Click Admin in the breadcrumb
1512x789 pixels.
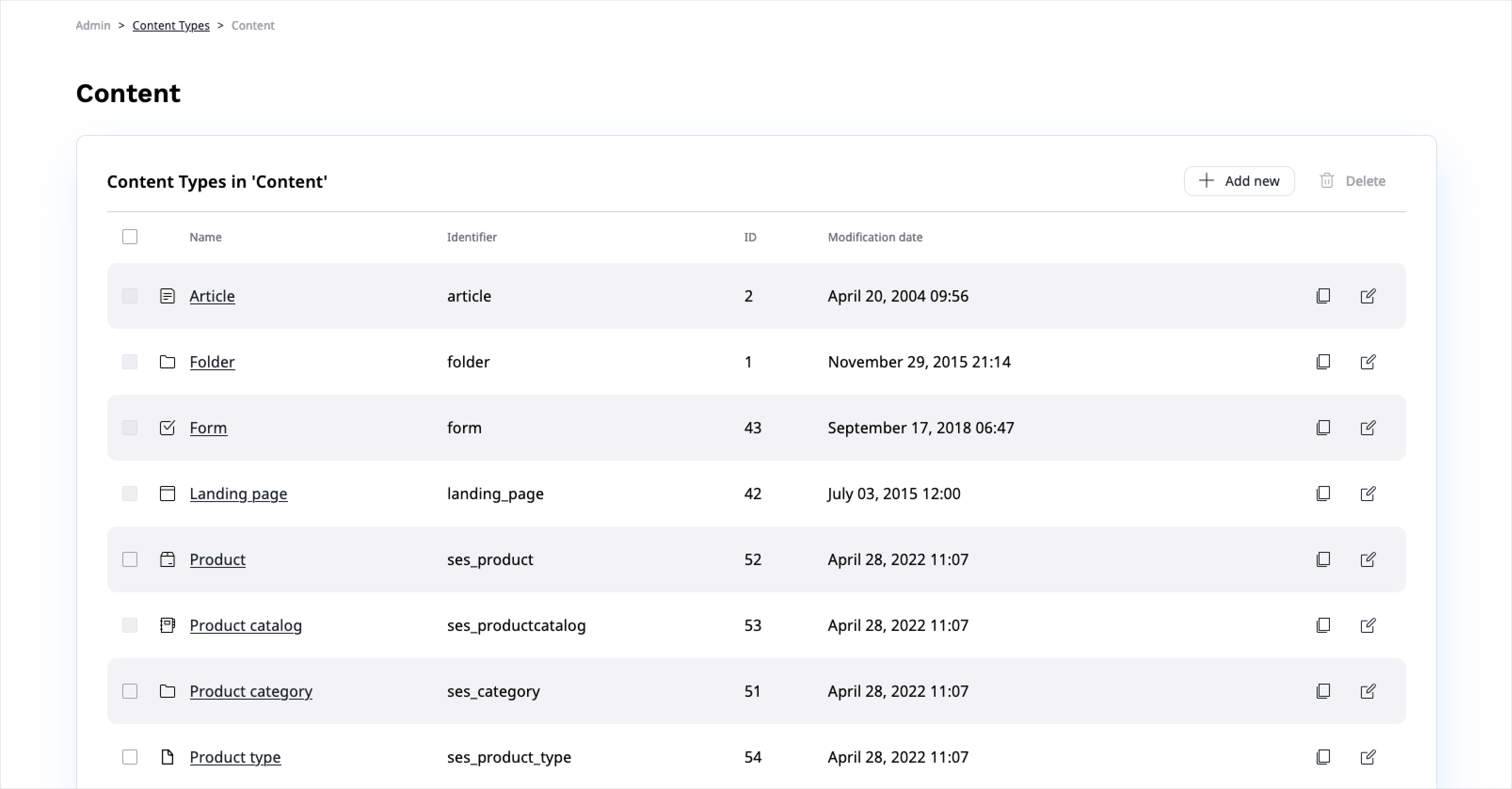93,25
